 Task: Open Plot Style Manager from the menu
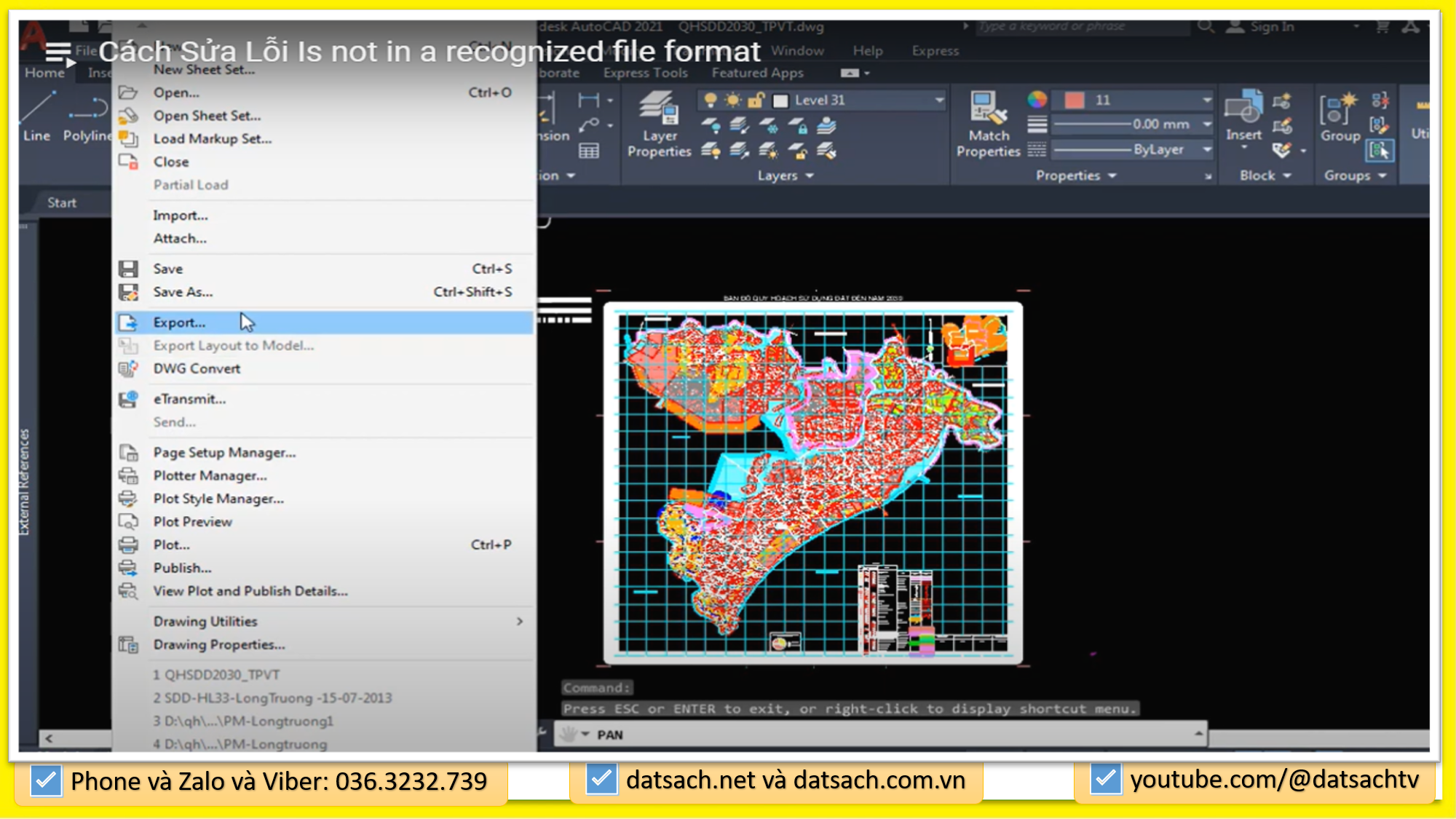[x=218, y=498]
